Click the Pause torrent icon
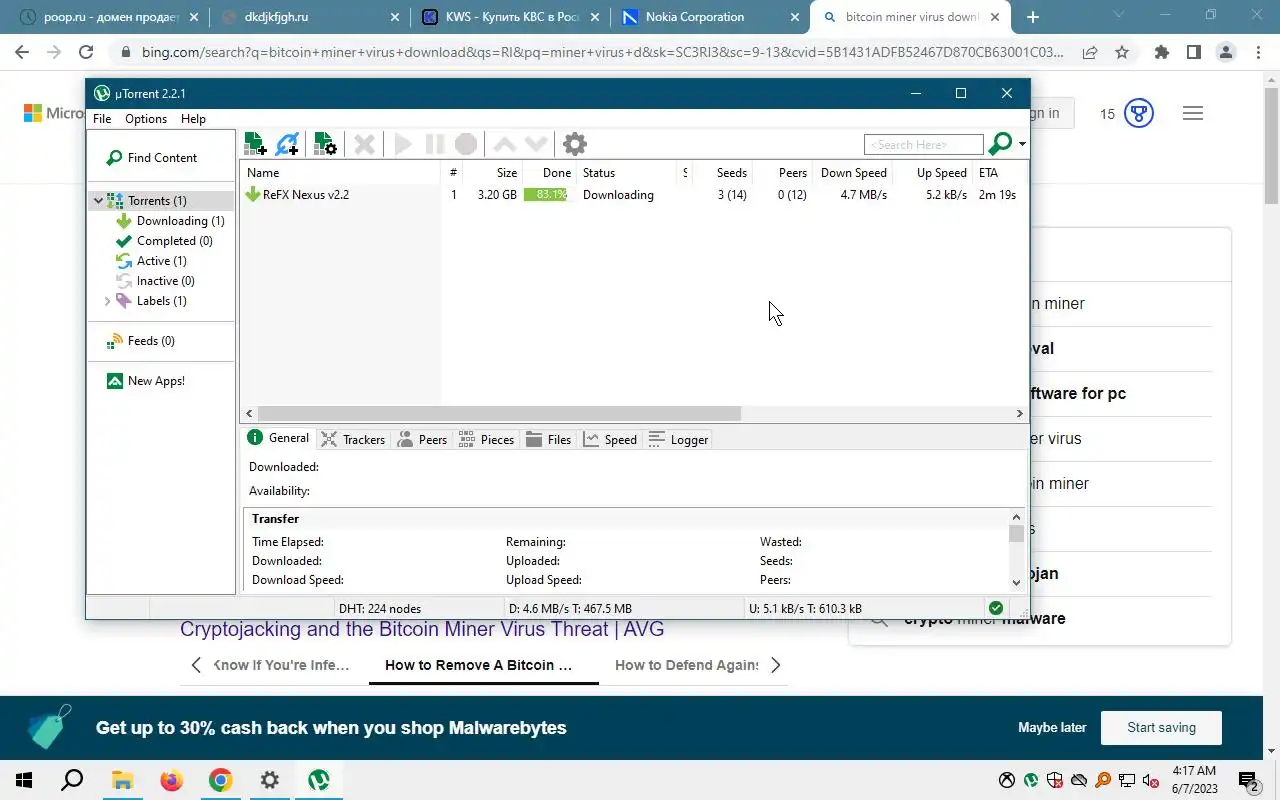The height and width of the screenshot is (800, 1280). (x=434, y=144)
